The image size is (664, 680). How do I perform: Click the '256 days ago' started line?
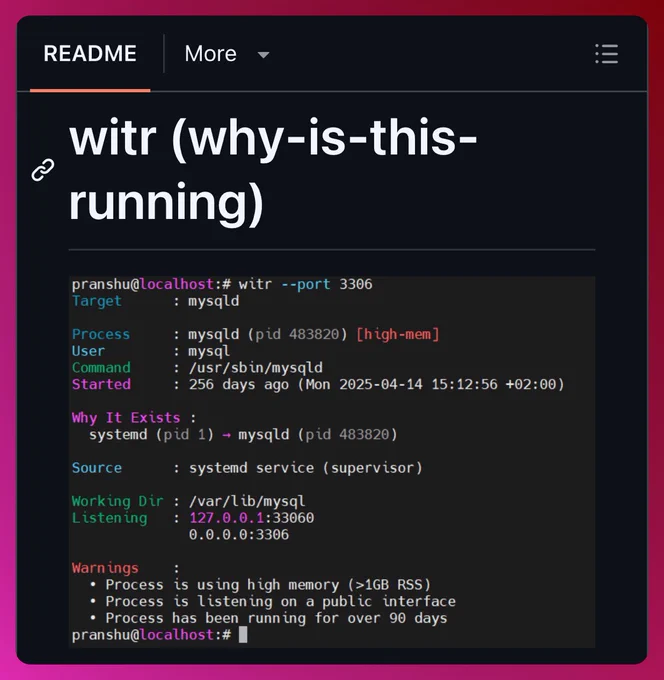(x=318, y=384)
